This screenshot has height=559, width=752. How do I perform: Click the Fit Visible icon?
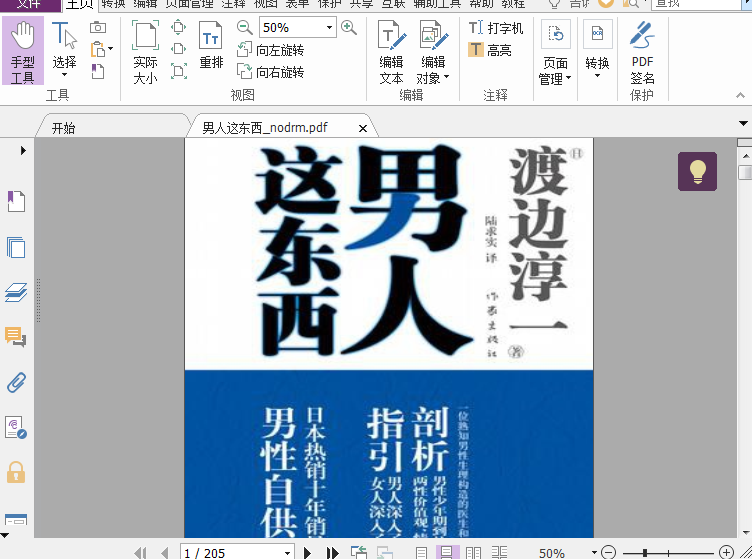pos(178,71)
